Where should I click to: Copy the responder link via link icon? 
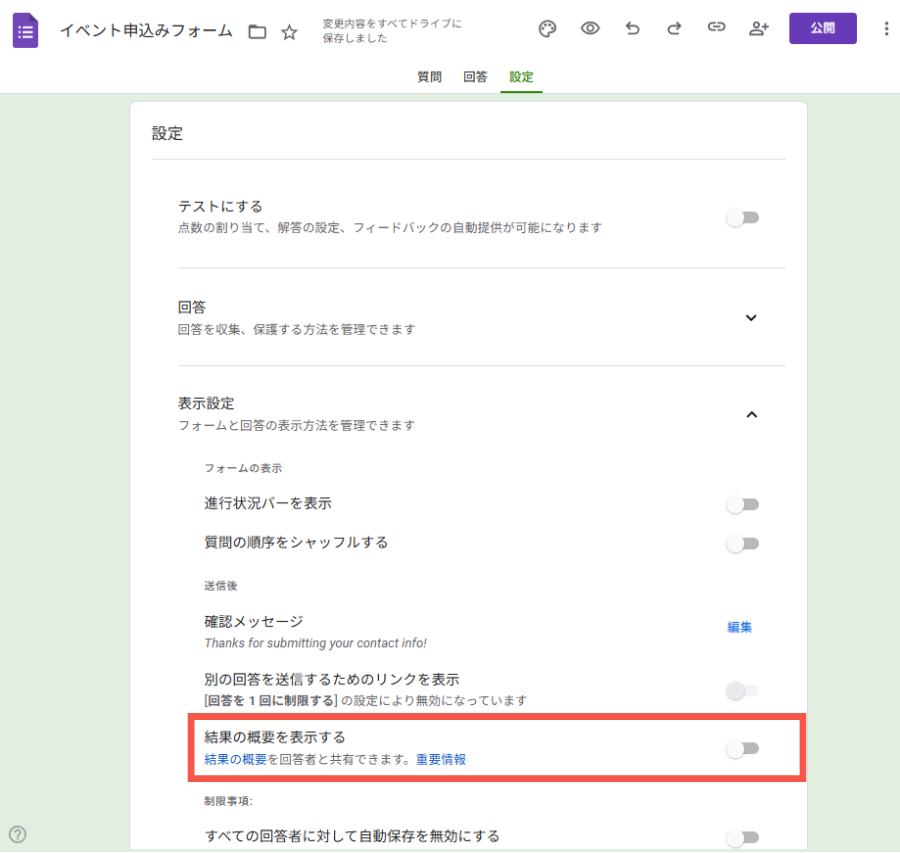coord(716,29)
